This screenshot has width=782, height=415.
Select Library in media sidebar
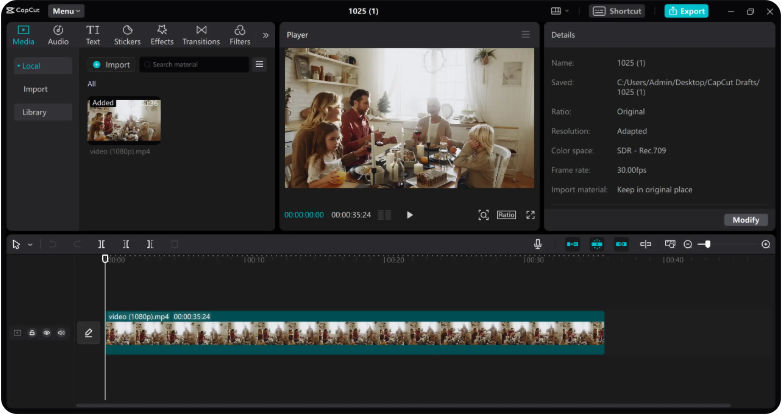click(x=43, y=112)
